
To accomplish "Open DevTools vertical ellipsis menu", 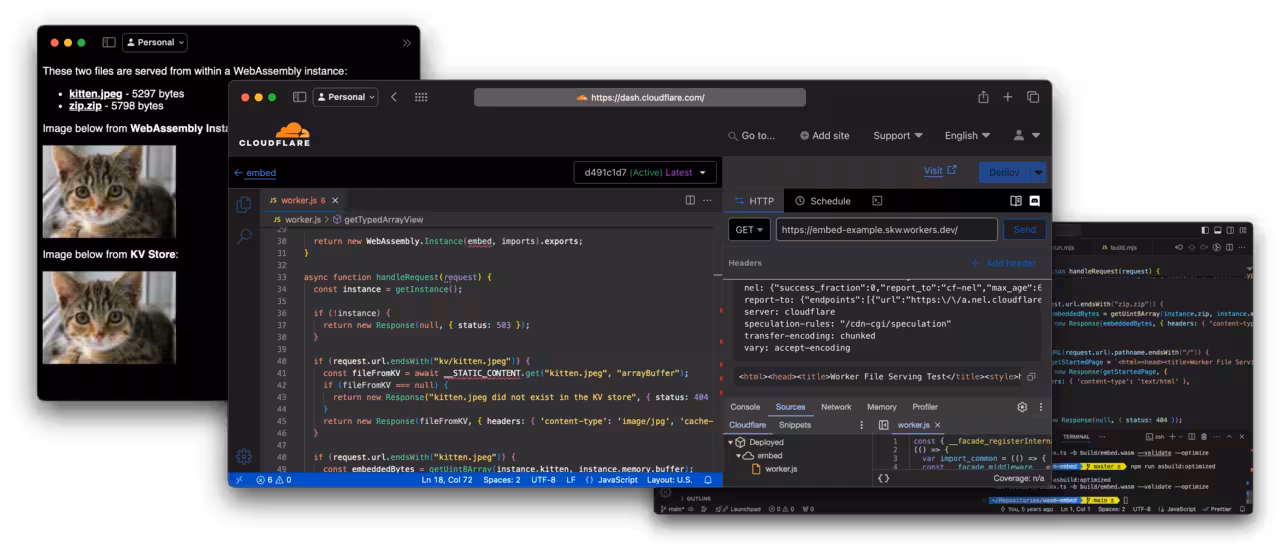I will coord(1041,407).
